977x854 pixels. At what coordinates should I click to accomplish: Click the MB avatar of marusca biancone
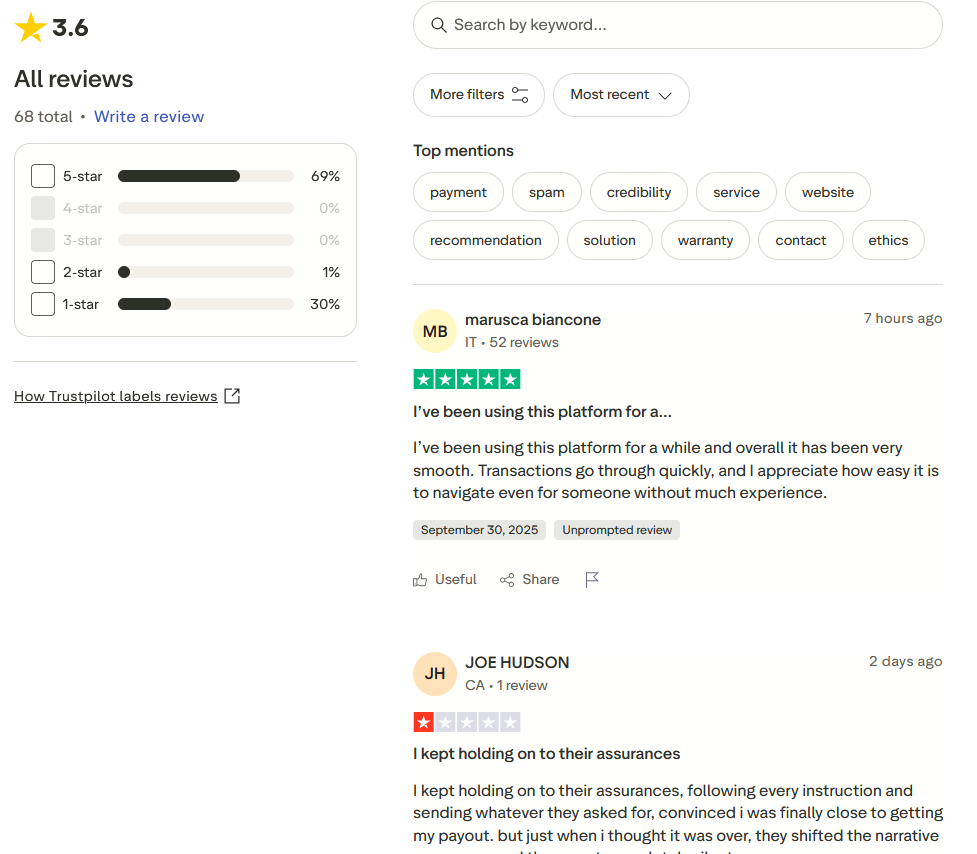[435, 331]
